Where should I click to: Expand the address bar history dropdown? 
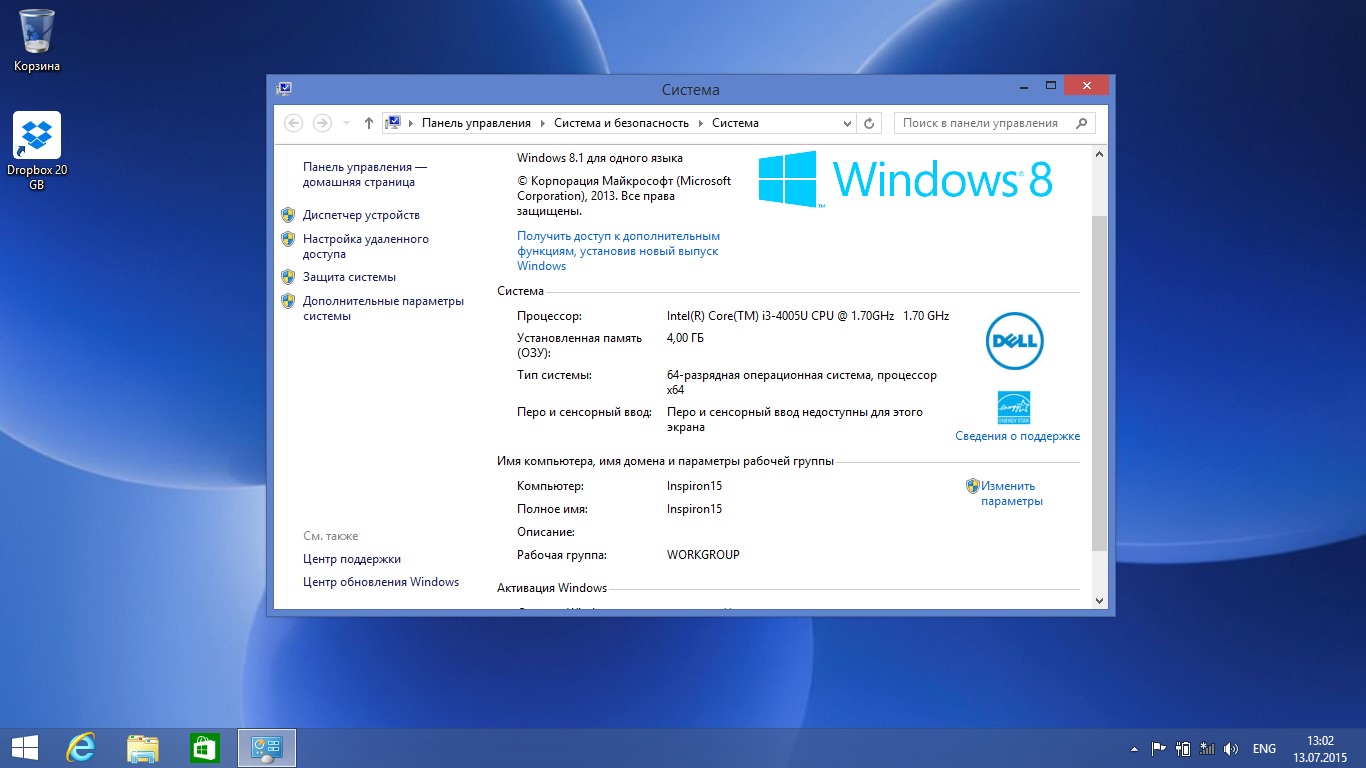coord(847,123)
